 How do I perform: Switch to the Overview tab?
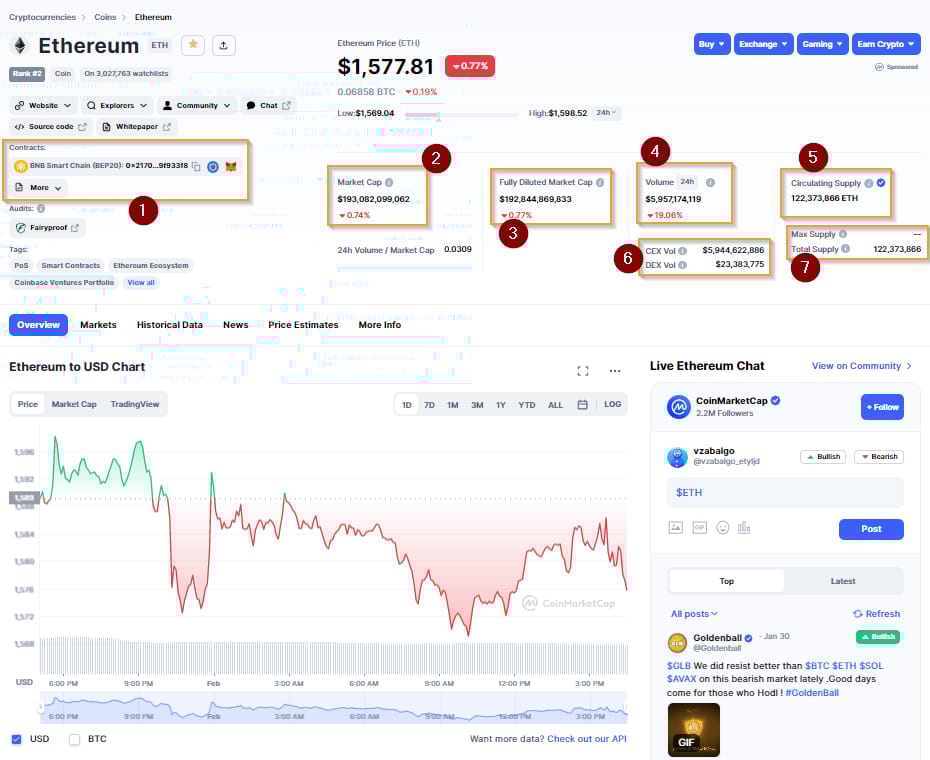[39, 325]
